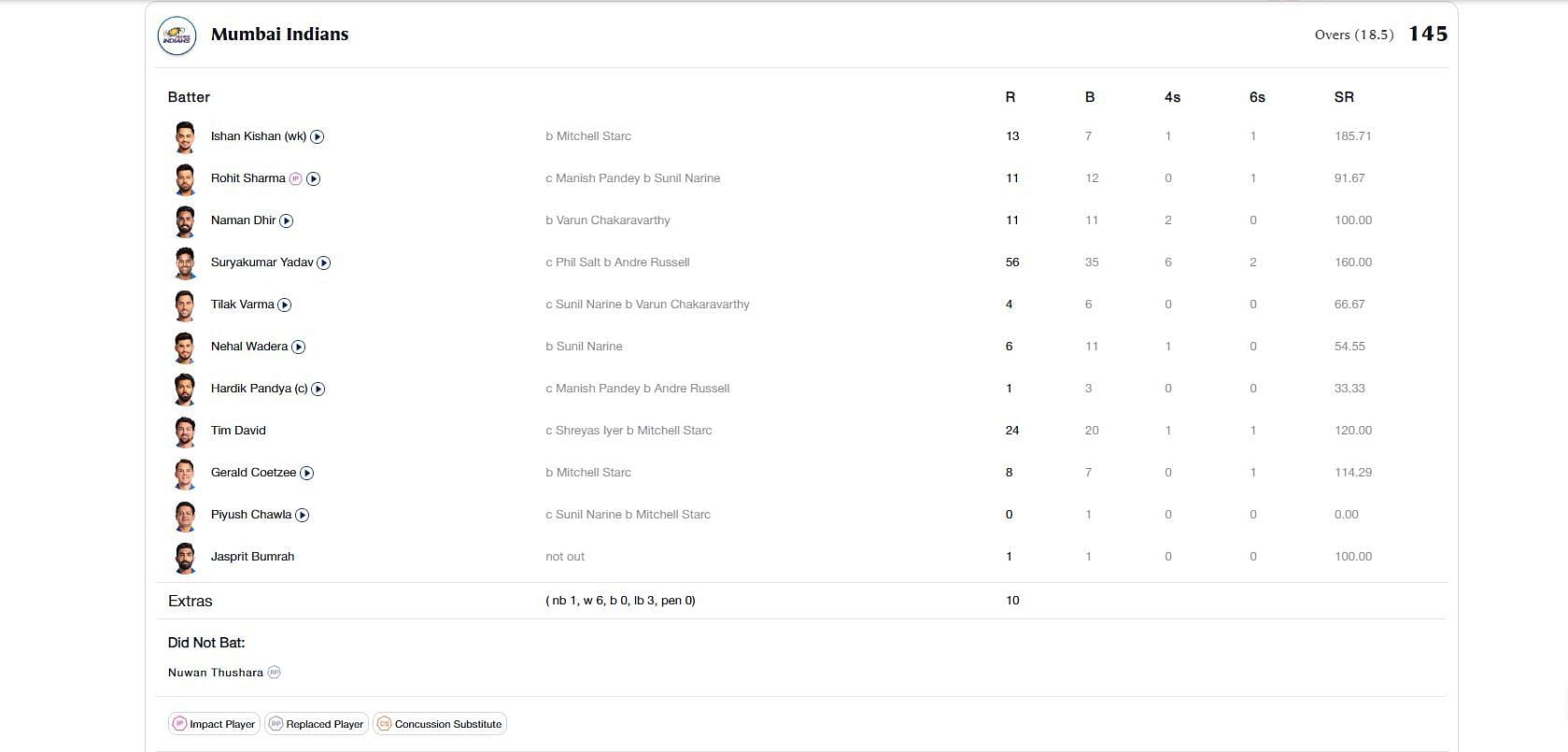The width and height of the screenshot is (1568, 752).
Task: Play video icon next to Naman Dhir
Action: [287, 220]
